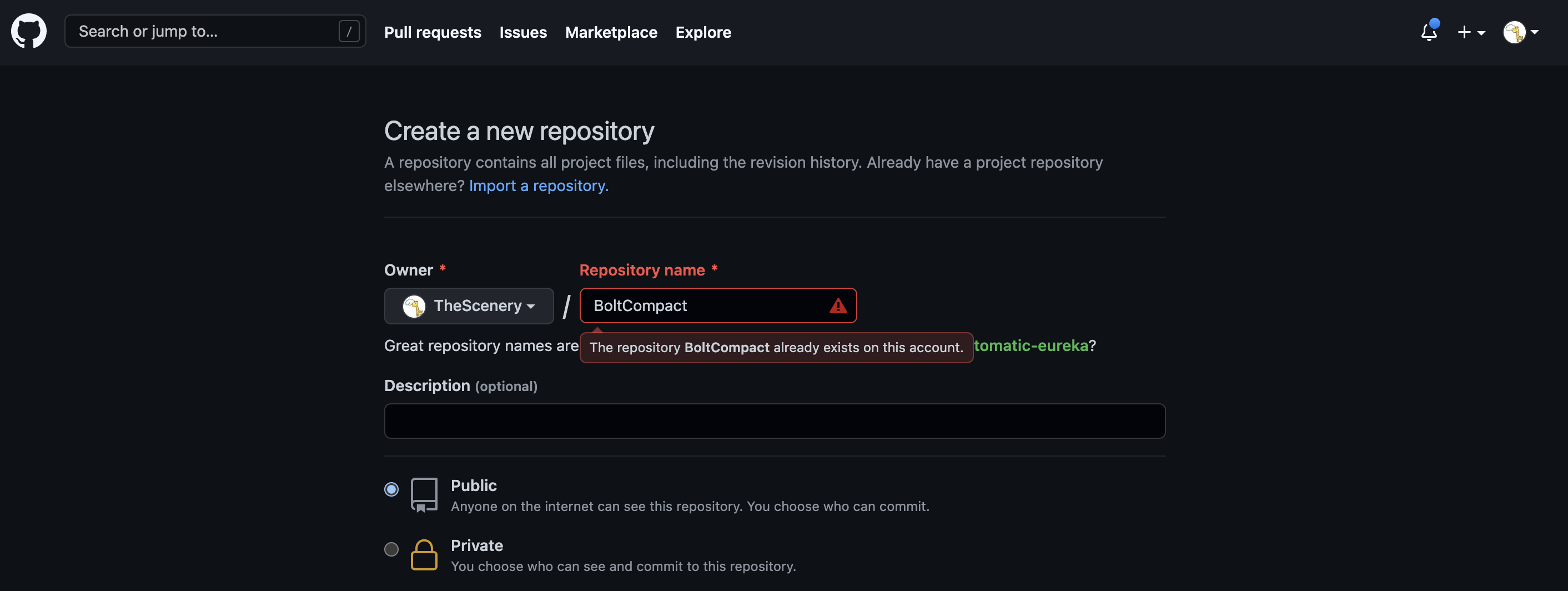The width and height of the screenshot is (1568, 591).
Task: Click the plus icon to create new
Action: pyautogui.click(x=1464, y=32)
